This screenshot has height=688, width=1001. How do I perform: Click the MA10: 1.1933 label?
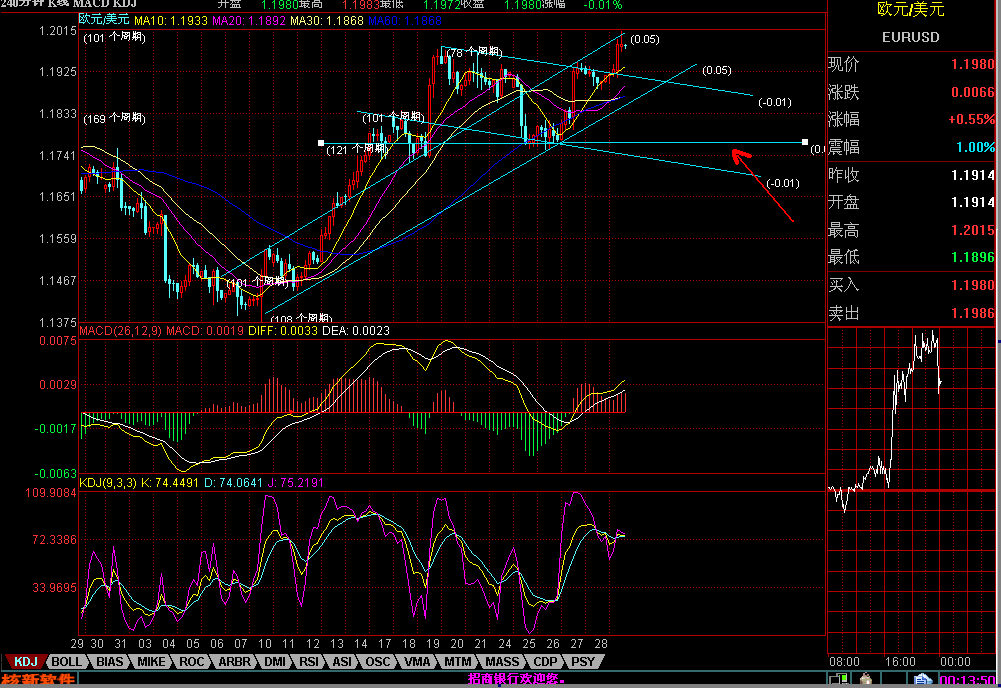[170, 20]
